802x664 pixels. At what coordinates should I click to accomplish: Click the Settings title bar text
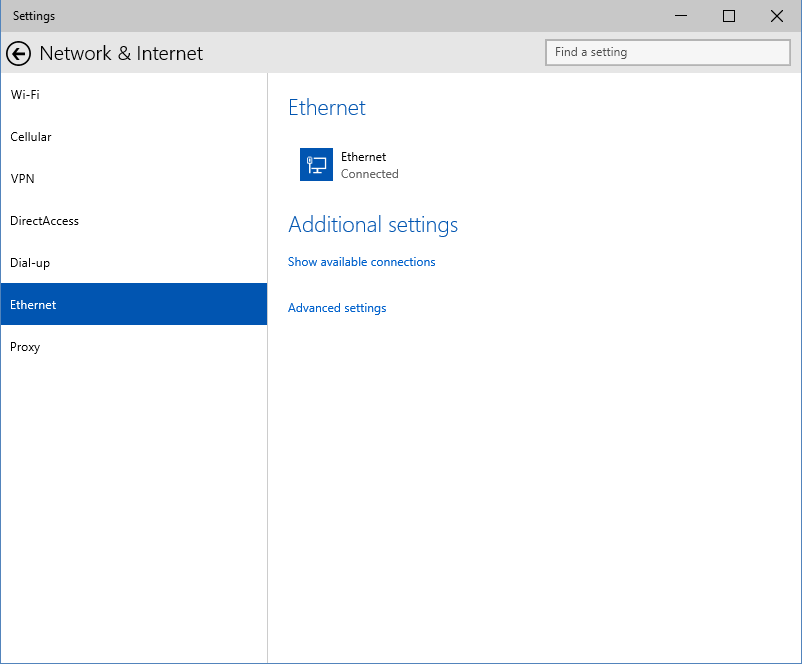point(34,16)
